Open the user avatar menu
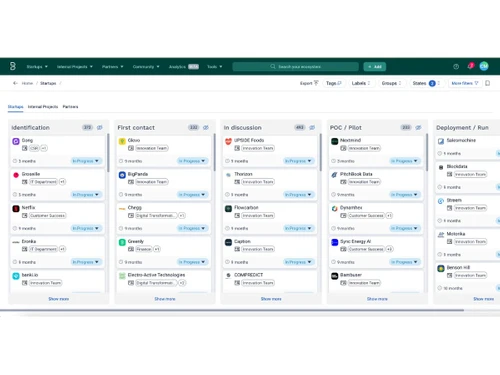 tap(484, 66)
